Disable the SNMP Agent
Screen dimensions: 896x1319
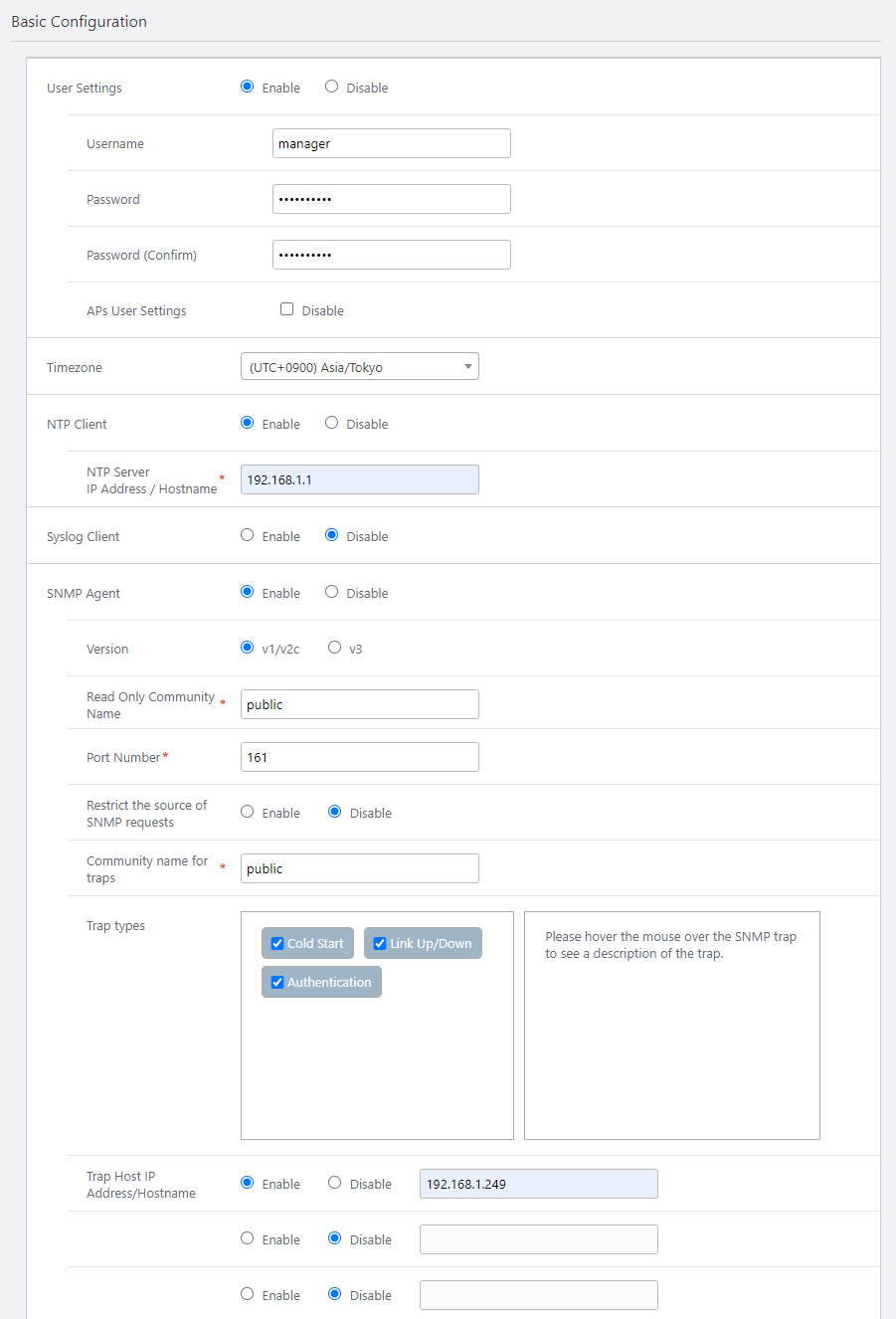[332, 592]
